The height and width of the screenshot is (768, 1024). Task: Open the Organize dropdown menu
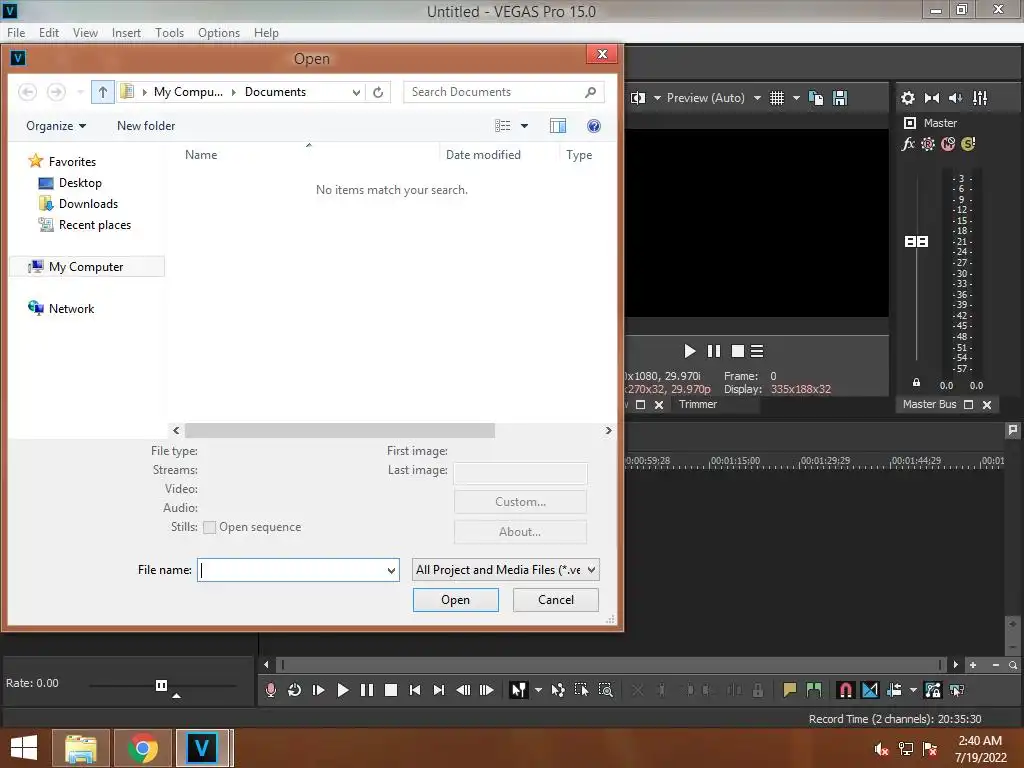pyautogui.click(x=56, y=126)
